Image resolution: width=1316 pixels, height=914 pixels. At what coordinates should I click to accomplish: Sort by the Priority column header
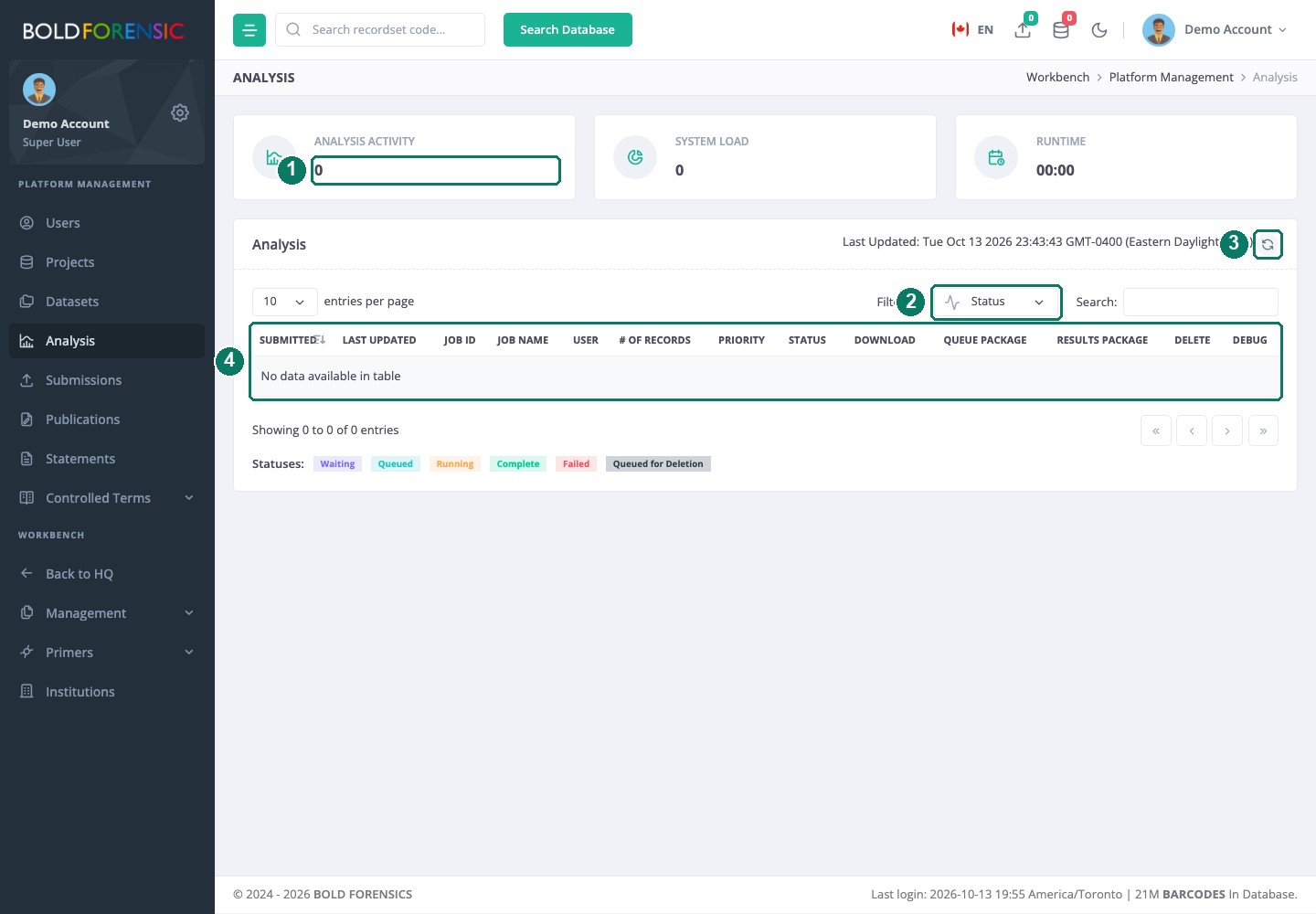[741, 340]
